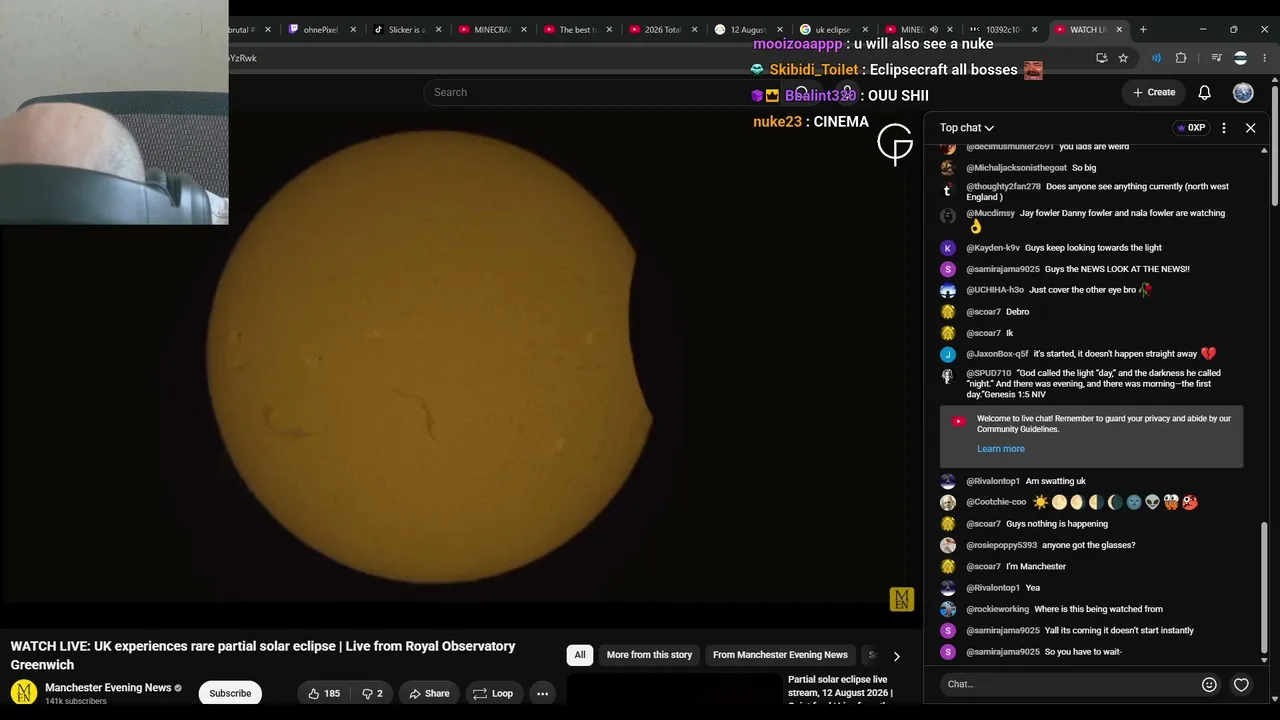Open more actions ellipsis below the video
1280x720 pixels.
pos(542,693)
